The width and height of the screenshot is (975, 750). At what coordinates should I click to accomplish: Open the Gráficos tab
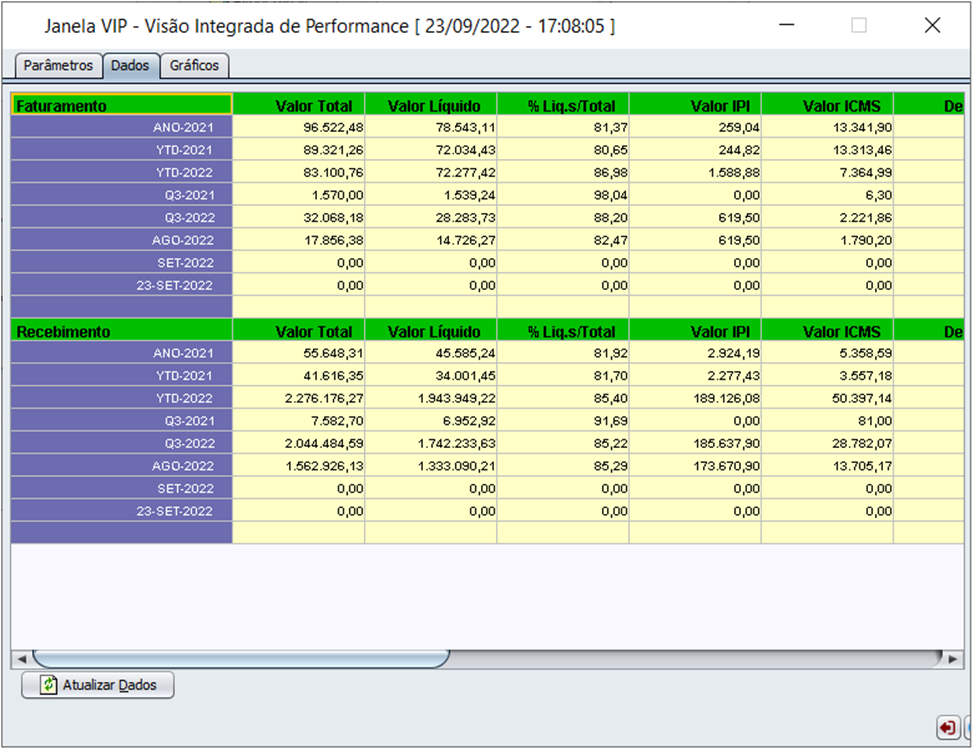[x=196, y=66]
